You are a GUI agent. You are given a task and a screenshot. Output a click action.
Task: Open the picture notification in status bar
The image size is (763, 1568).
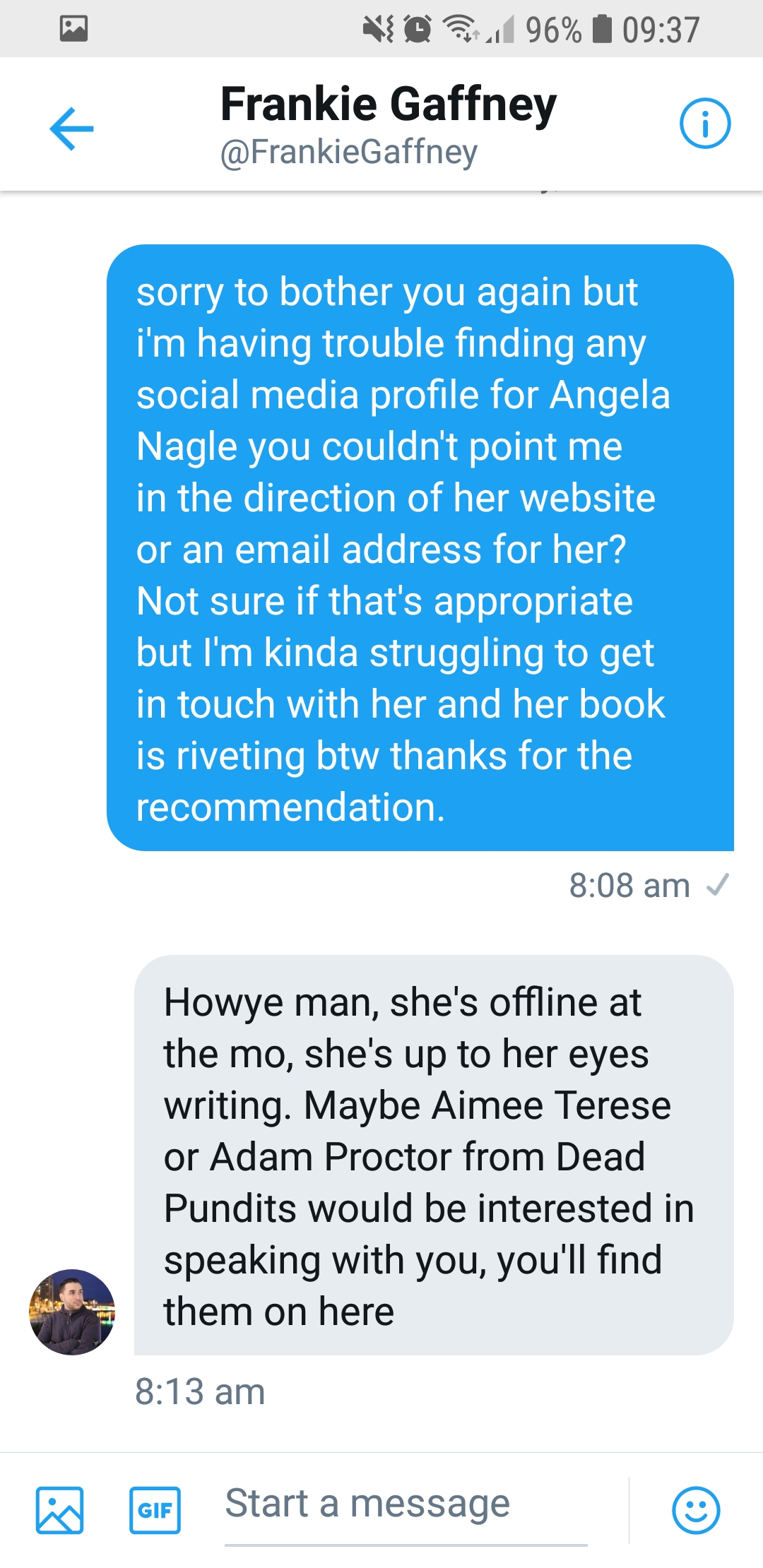[73, 28]
